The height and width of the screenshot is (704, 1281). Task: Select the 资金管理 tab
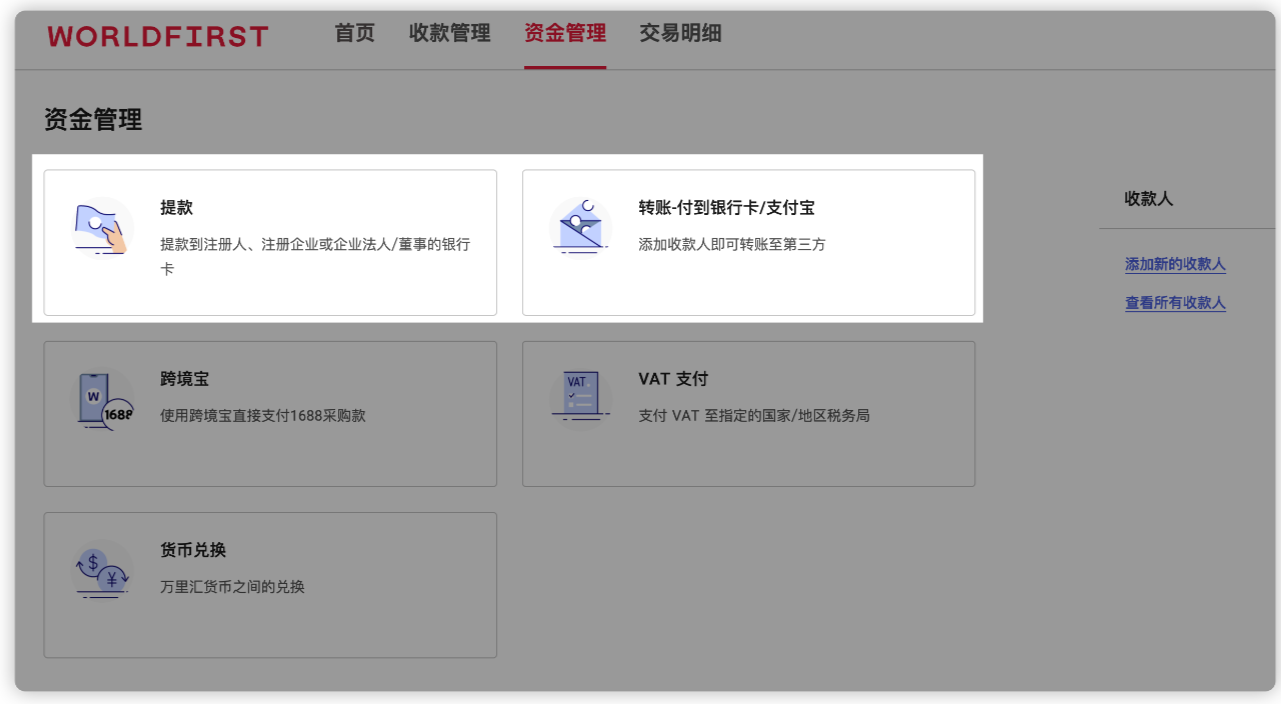click(x=565, y=34)
